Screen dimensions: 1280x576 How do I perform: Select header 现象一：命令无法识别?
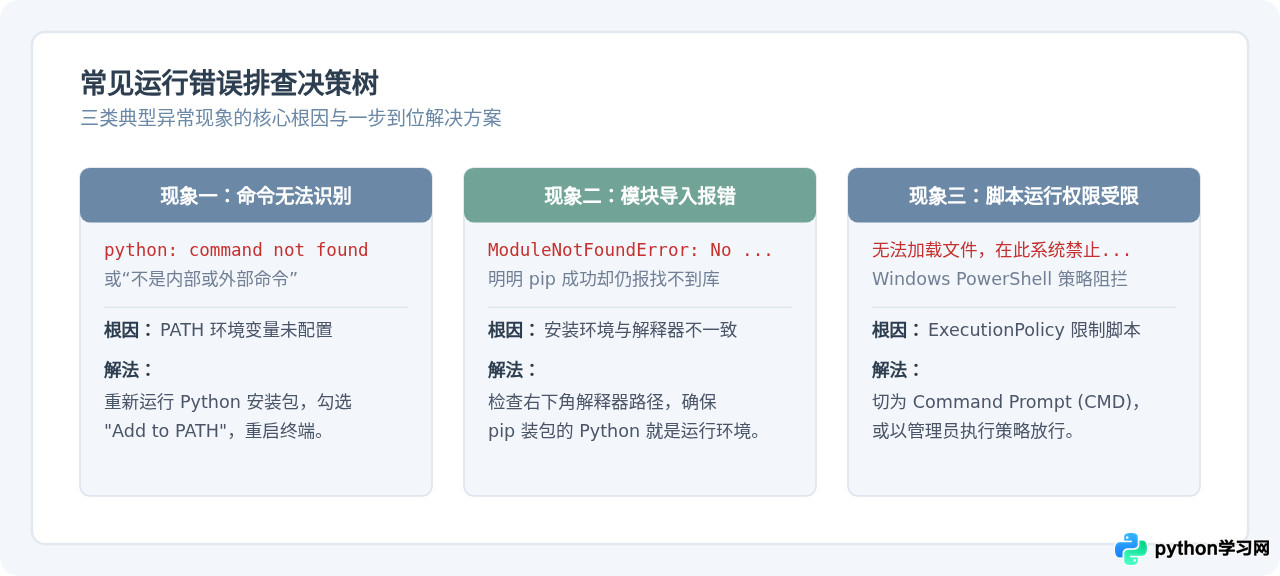coord(256,195)
